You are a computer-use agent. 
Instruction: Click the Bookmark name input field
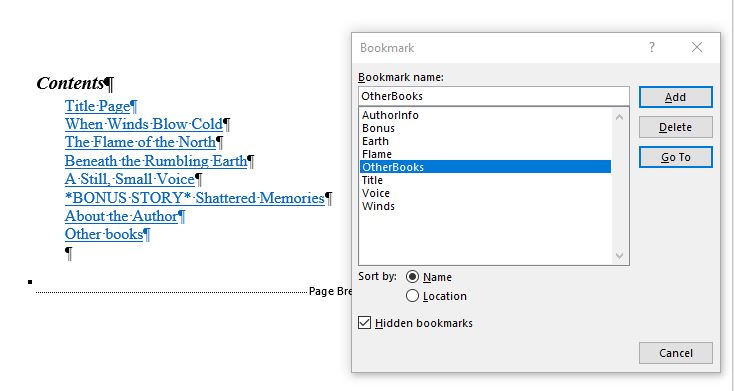click(x=494, y=96)
